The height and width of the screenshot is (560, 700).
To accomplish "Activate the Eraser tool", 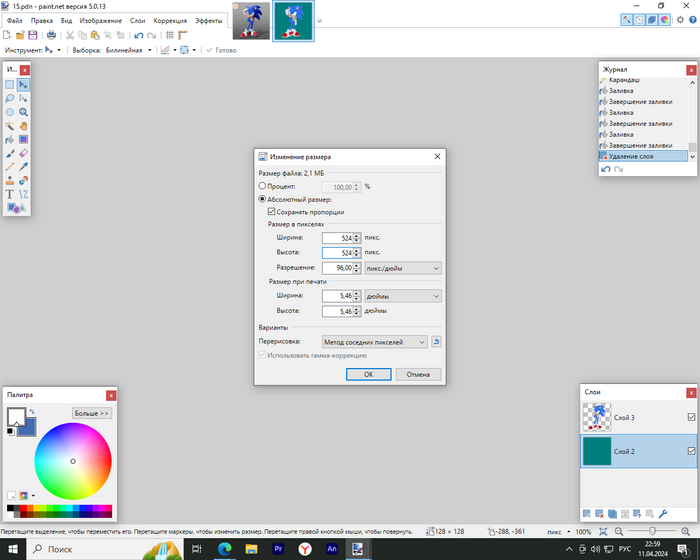I will point(23,154).
